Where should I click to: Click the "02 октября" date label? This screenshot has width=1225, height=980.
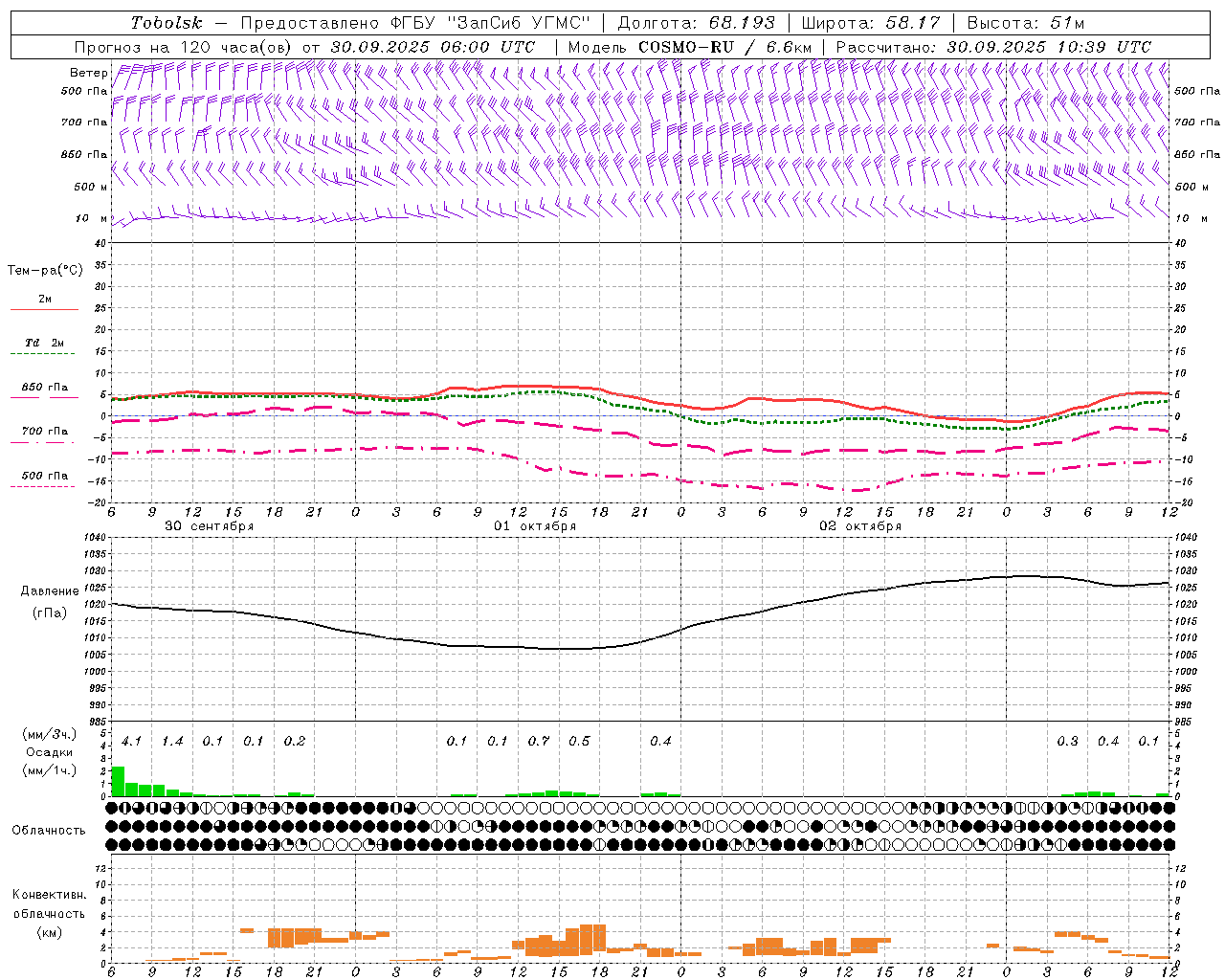[x=860, y=526]
